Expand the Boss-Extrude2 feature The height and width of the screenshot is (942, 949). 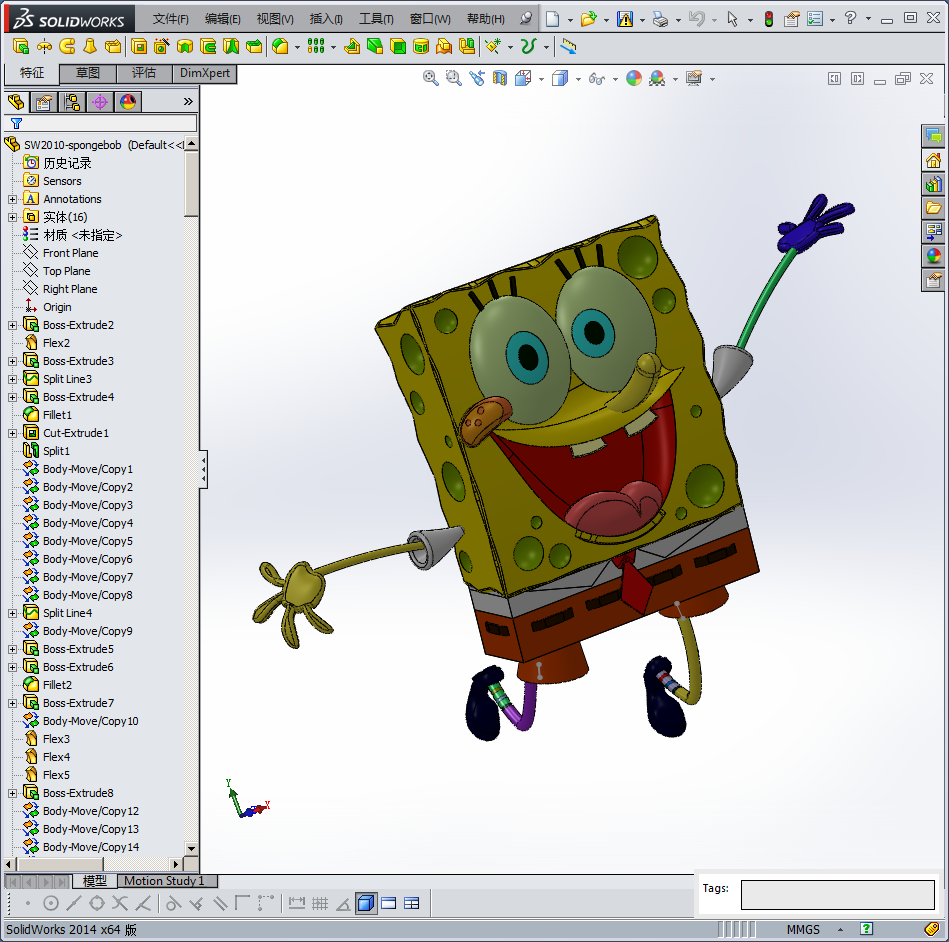point(12,325)
